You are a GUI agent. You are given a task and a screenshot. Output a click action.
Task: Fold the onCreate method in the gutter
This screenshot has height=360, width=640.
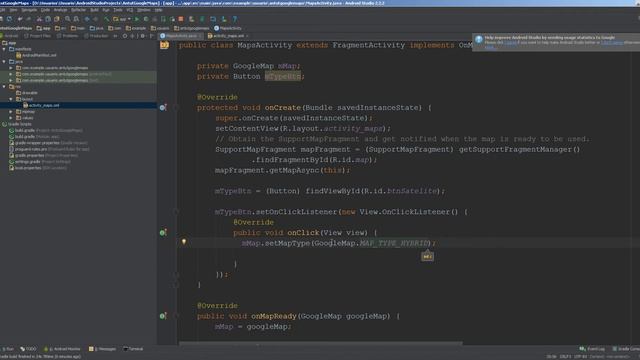coord(176,107)
